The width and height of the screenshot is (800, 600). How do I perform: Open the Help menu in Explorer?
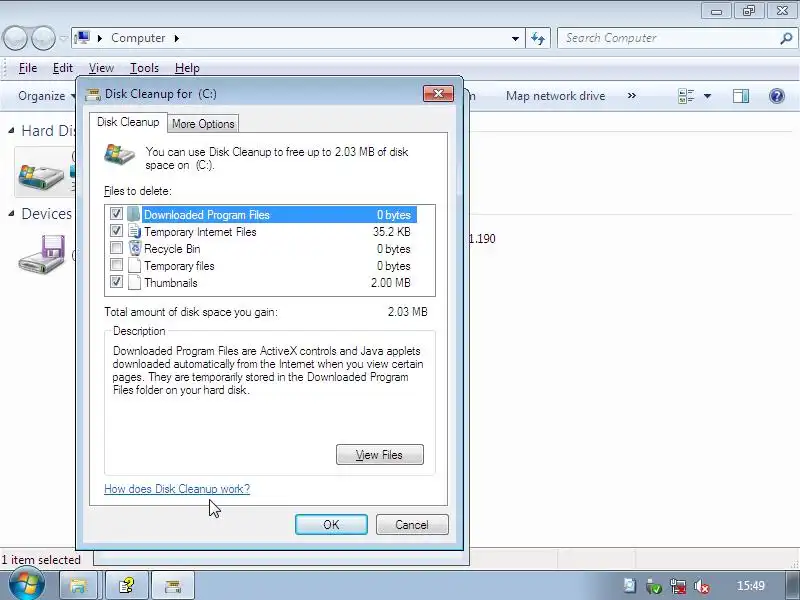point(187,68)
